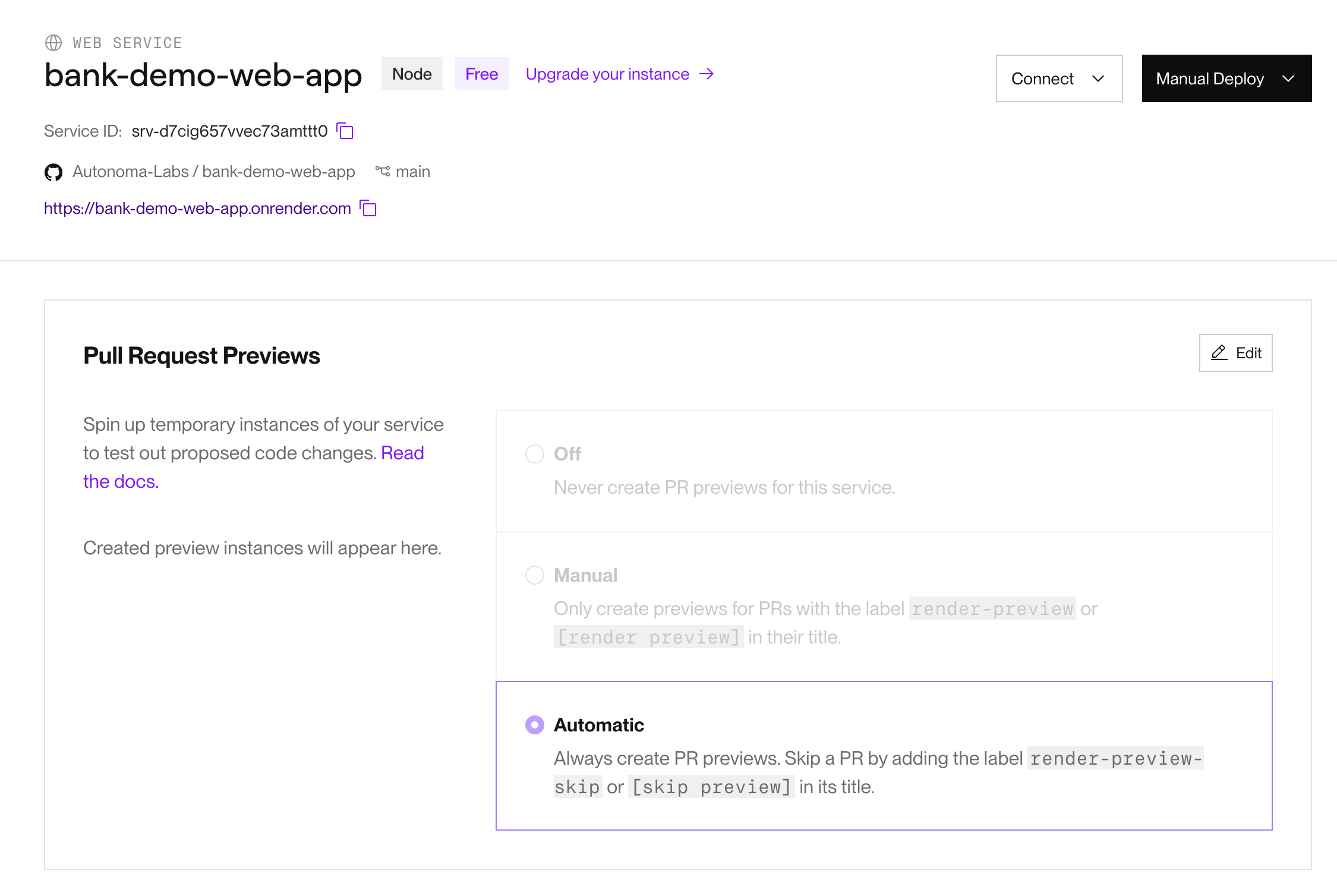Image resolution: width=1337 pixels, height=896 pixels.
Task: Open Autonoma-Labs / bank-demo-web-app repository link
Action: pos(214,172)
